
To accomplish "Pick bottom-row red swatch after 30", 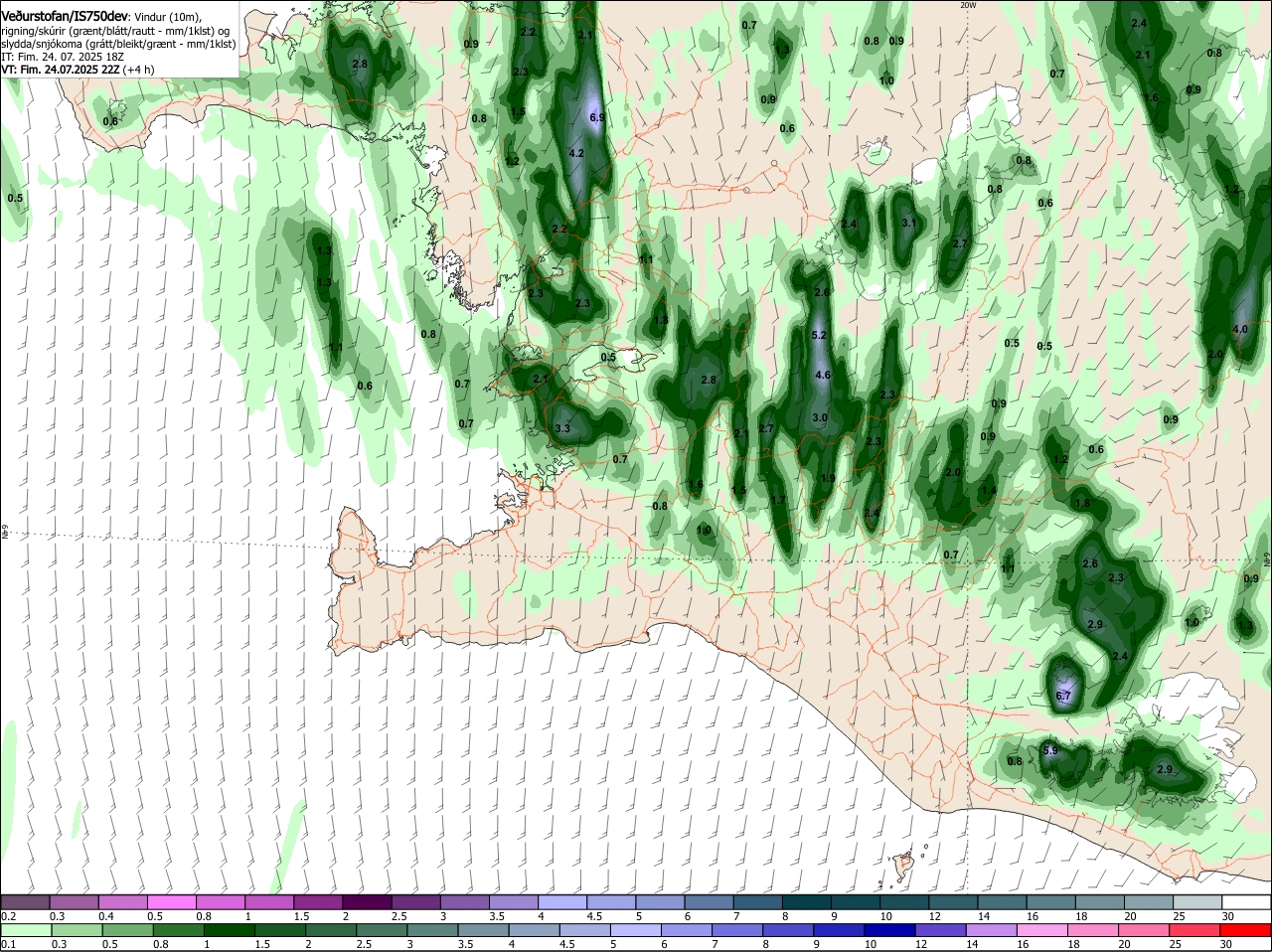I will pos(1247,931).
